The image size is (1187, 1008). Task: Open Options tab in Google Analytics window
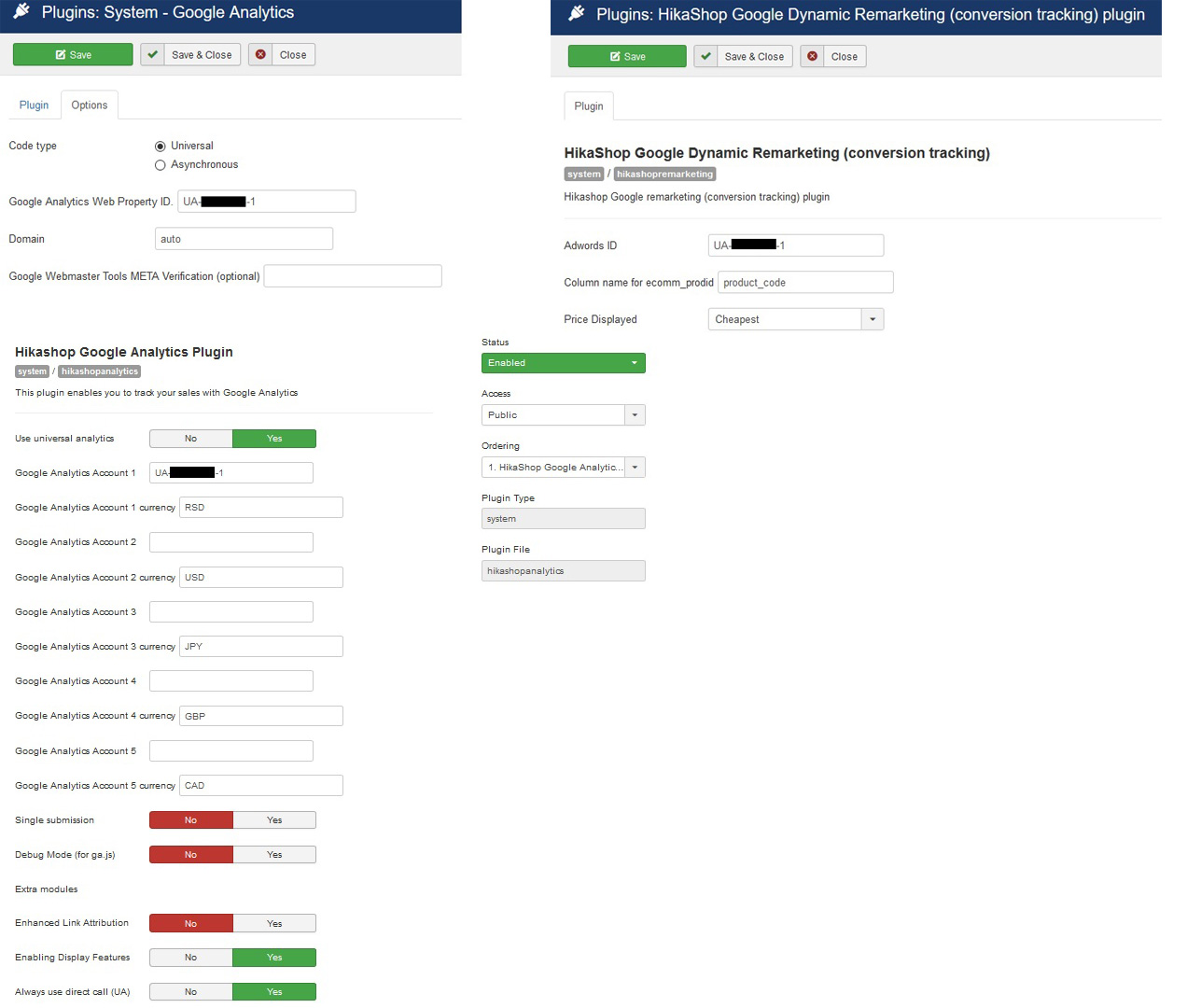coord(90,105)
